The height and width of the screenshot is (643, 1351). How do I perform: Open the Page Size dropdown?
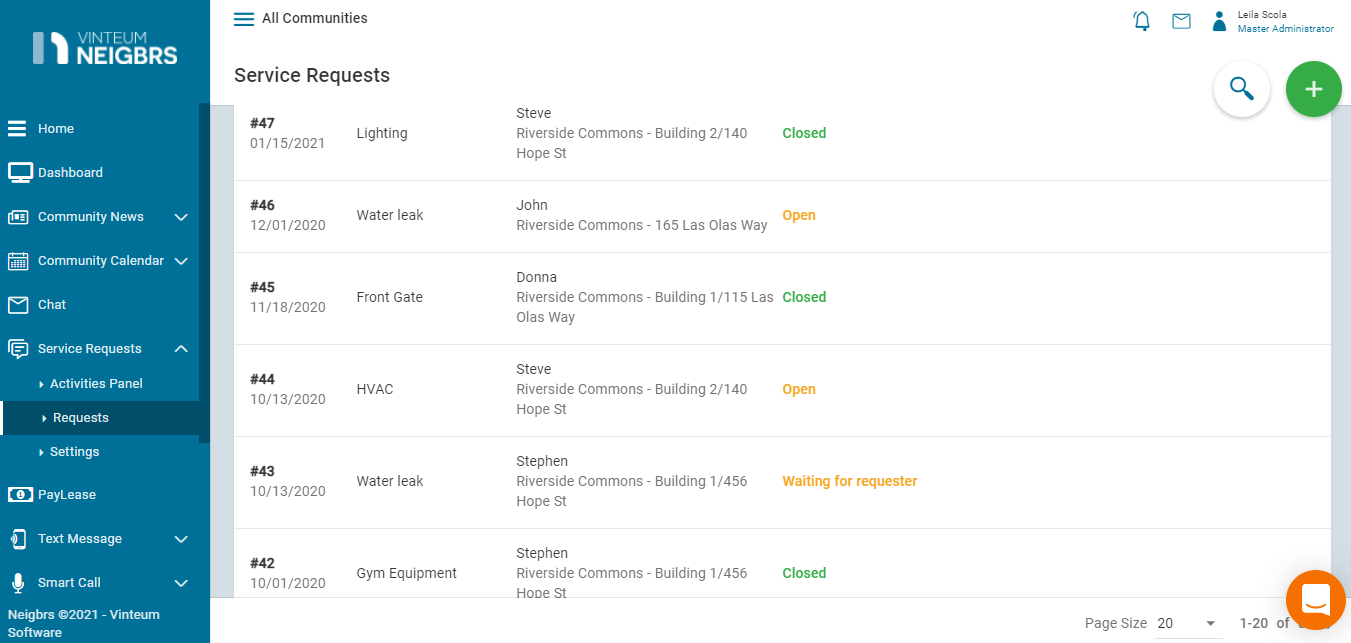(1188, 623)
